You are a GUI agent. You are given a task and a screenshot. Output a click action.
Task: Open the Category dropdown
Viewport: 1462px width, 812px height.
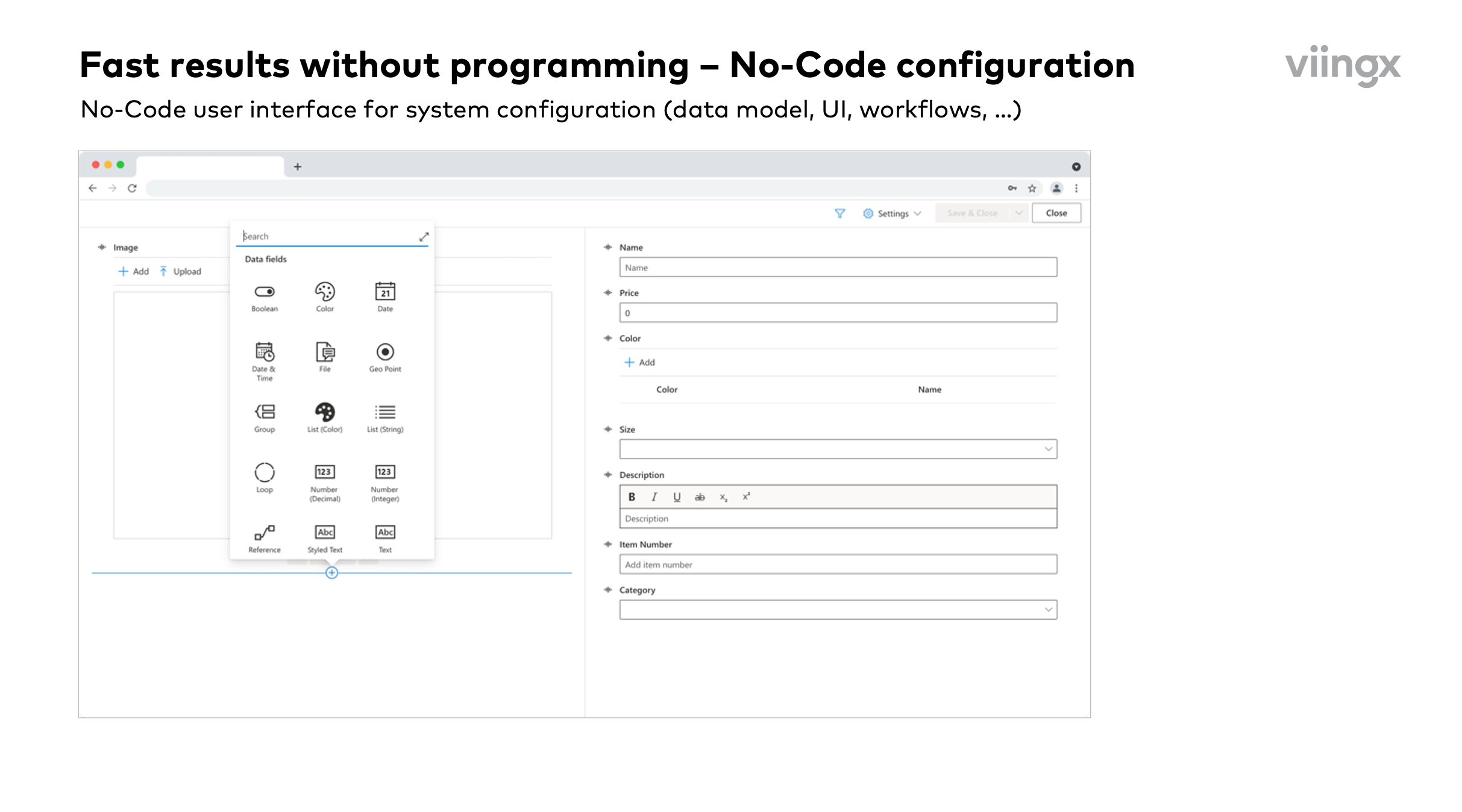pyautogui.click(x=838, y=610)
